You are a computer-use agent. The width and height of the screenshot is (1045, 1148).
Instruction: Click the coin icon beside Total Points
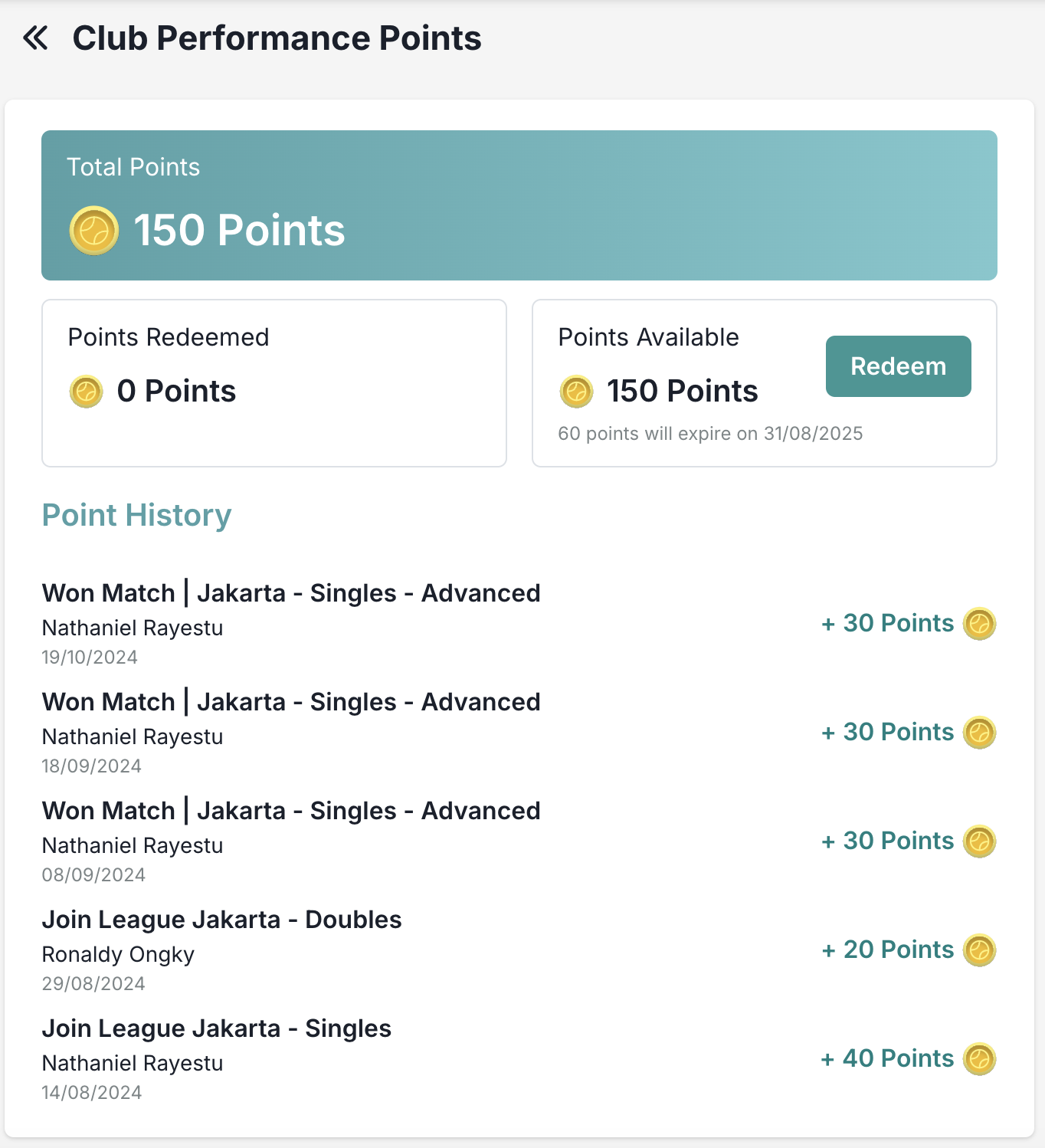coord(94,230)
